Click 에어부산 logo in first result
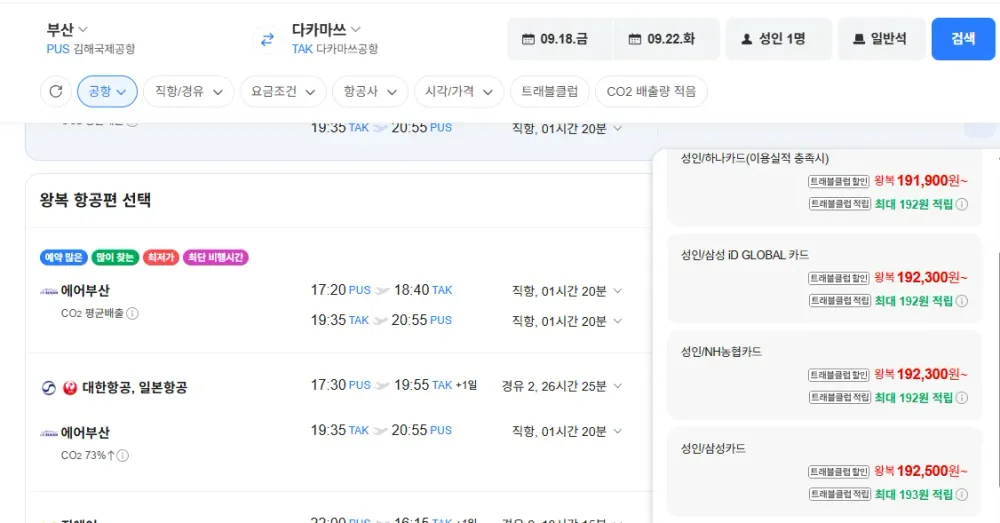The height and width of the screenshot is (523, 1000). [48, 291]
